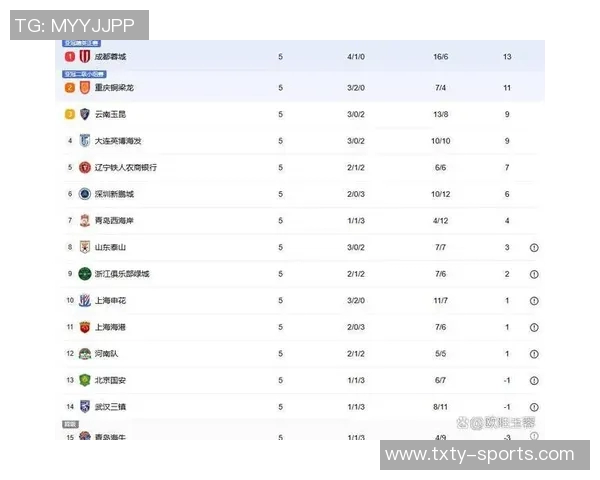Open the 浙江俱乐部绿城 team name link
The image size is (600, 480).
point(122,274)
